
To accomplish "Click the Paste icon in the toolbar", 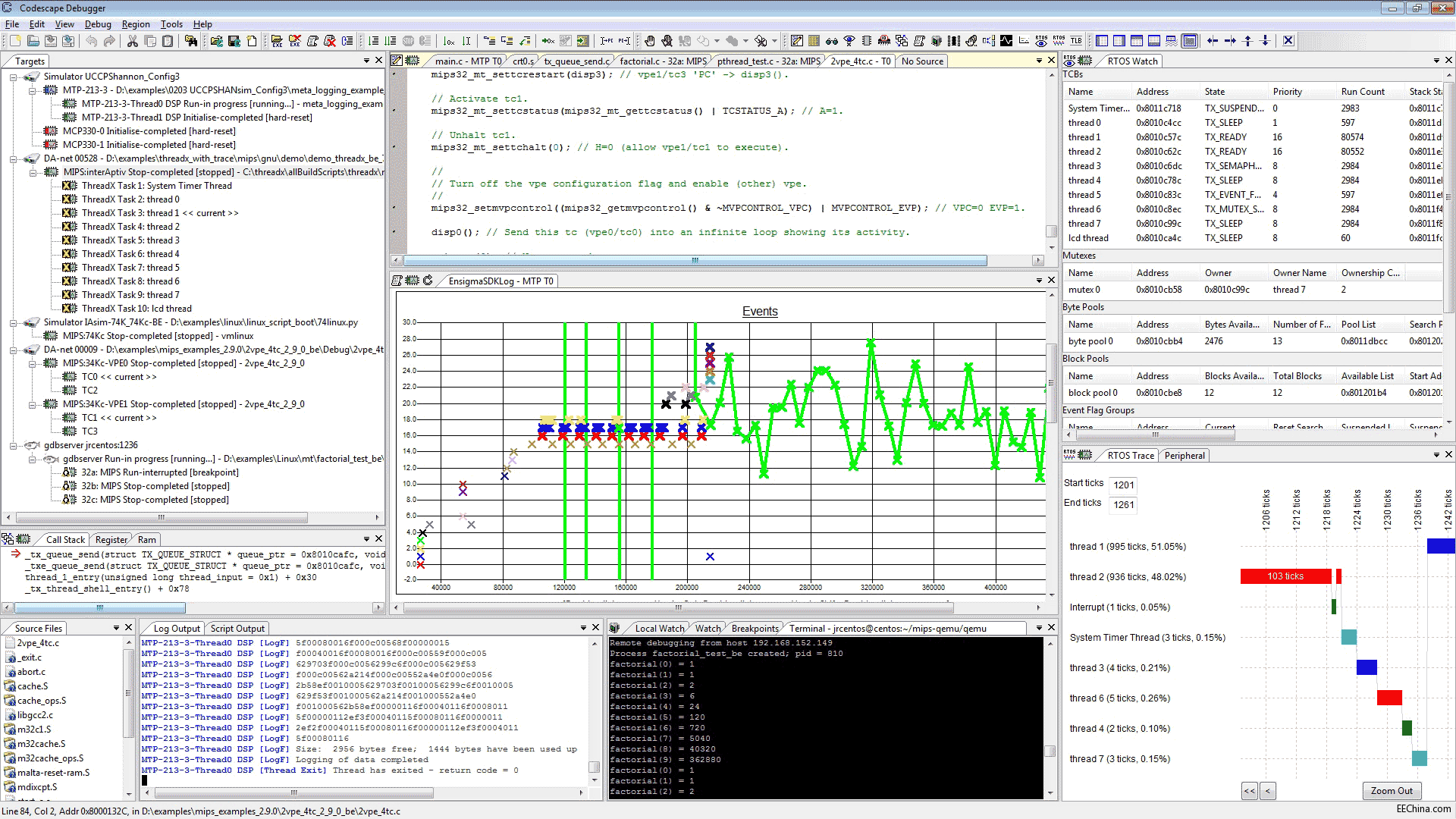I will (168, 41).
